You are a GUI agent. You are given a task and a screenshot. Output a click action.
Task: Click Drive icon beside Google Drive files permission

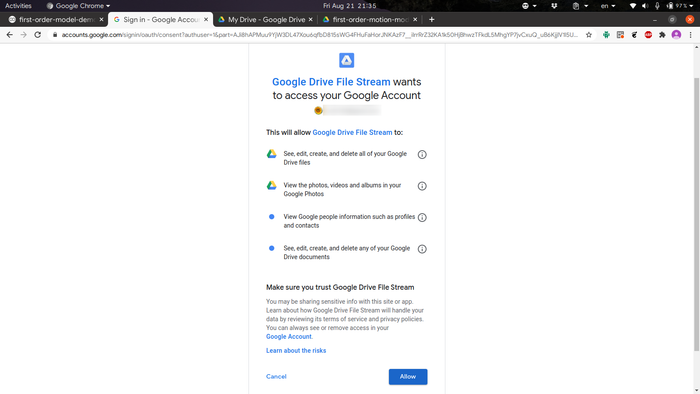[x=271, y=154]
